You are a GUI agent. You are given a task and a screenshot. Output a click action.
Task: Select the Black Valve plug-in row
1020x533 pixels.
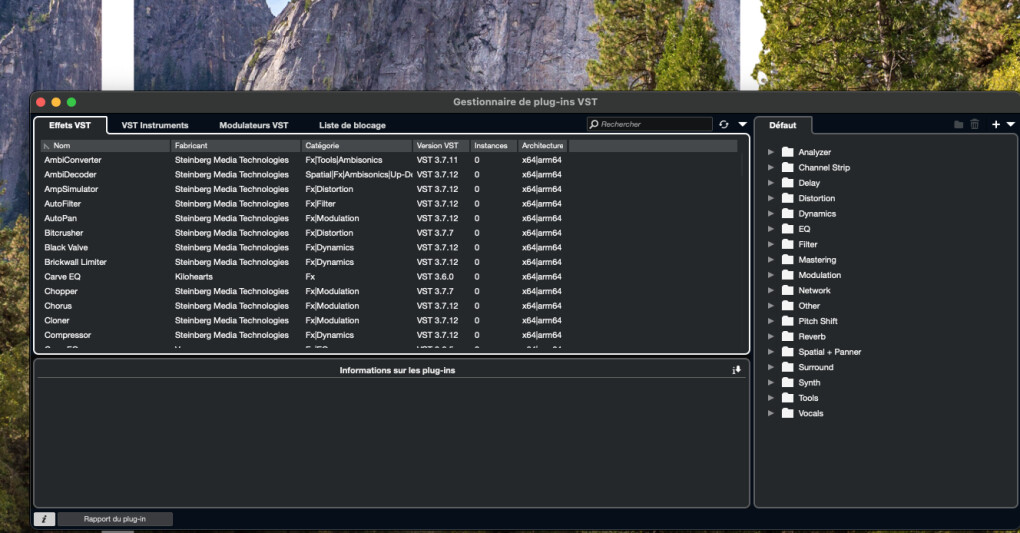[x=389, y=247]
